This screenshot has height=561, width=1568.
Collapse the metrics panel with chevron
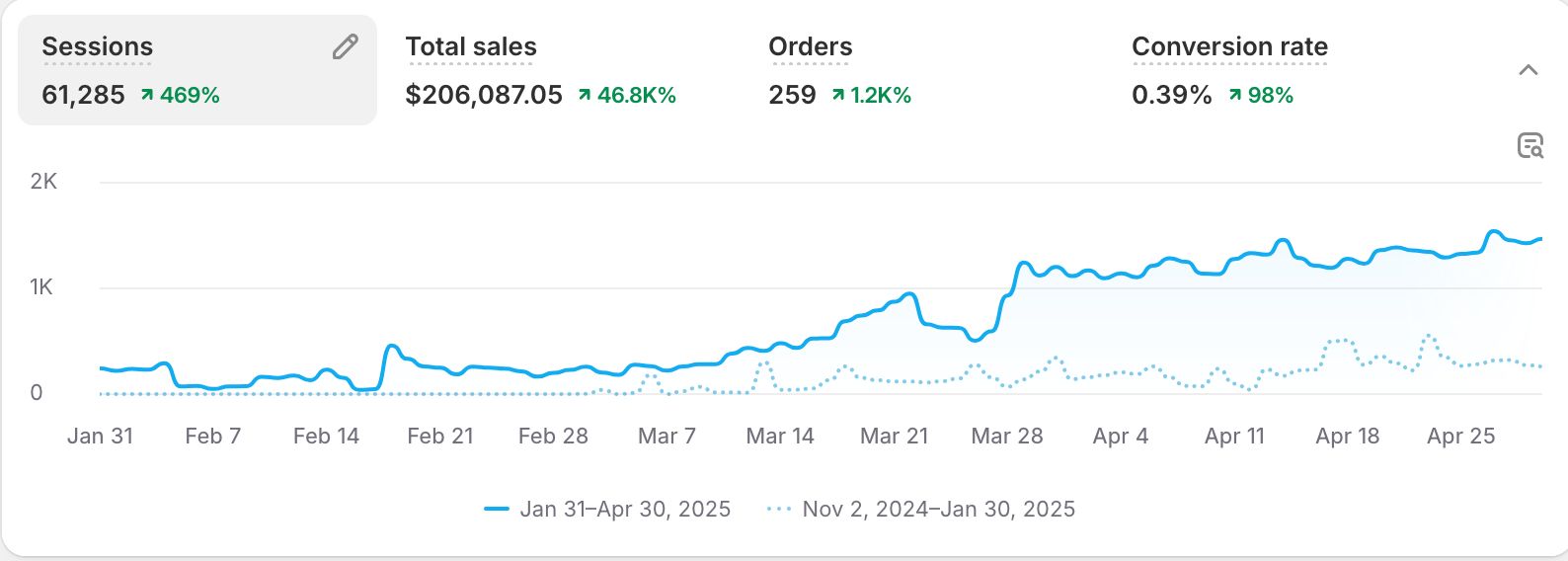1528,70
